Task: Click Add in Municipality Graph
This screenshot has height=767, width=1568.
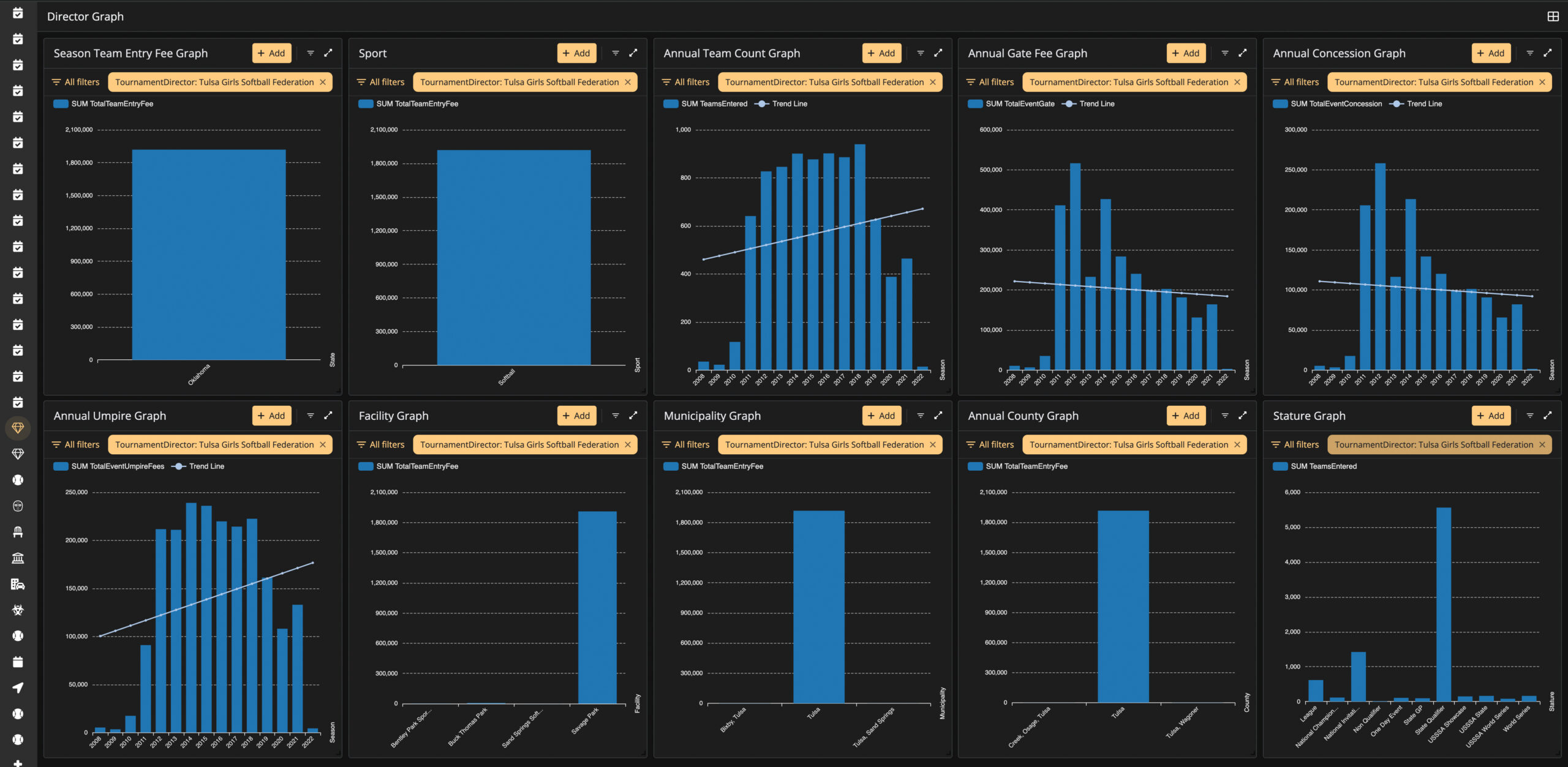Action: (882, 416)
